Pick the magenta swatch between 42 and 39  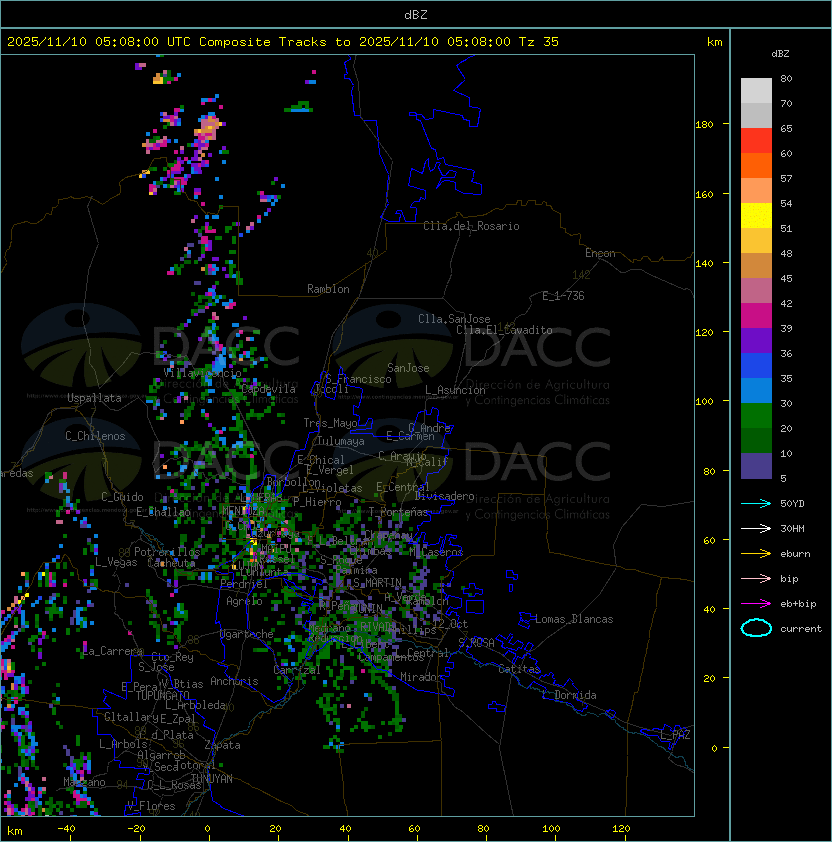coord(756,316)
